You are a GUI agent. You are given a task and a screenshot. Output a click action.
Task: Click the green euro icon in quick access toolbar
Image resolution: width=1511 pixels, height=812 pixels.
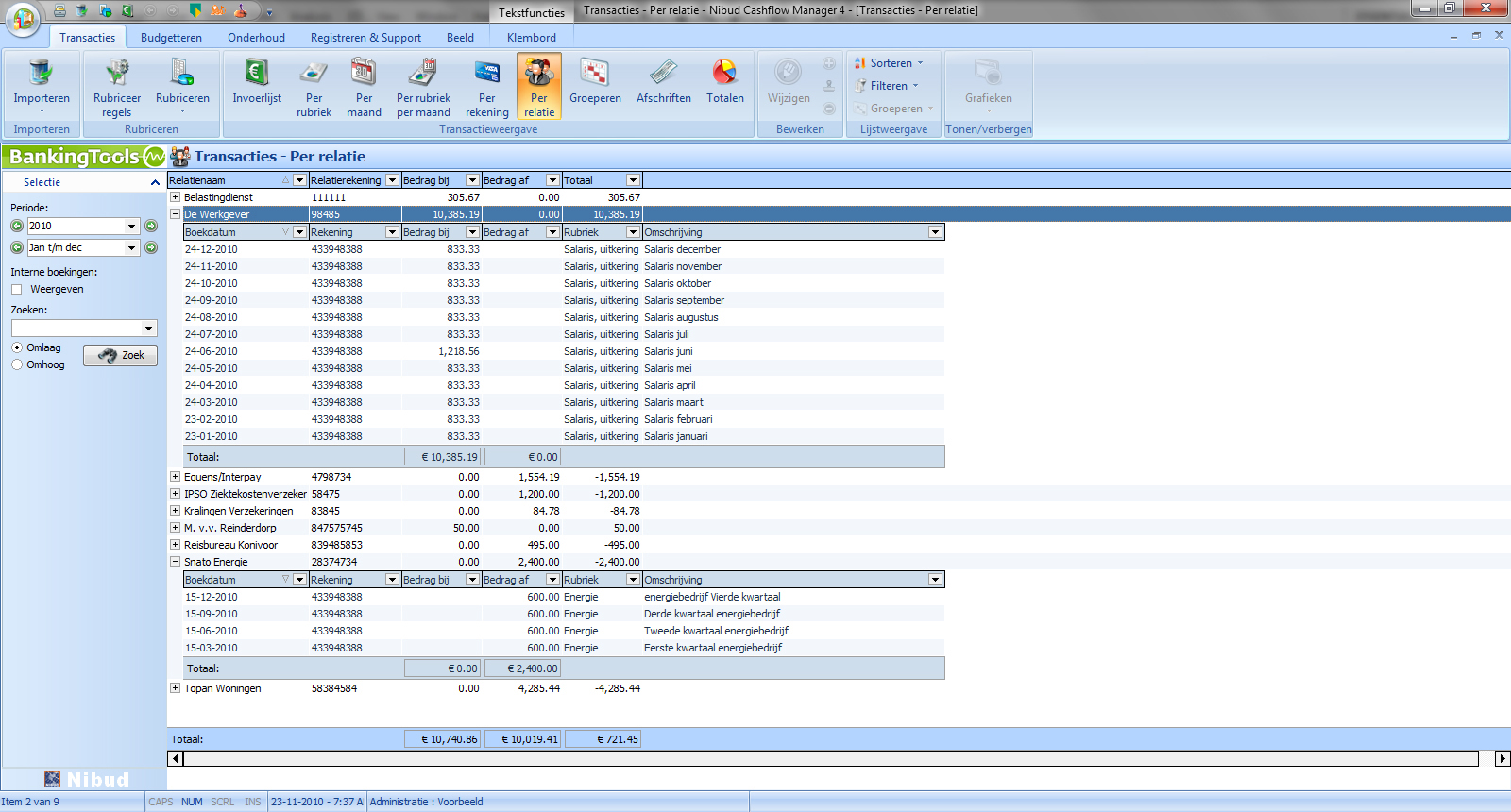[x=127, y=11]
